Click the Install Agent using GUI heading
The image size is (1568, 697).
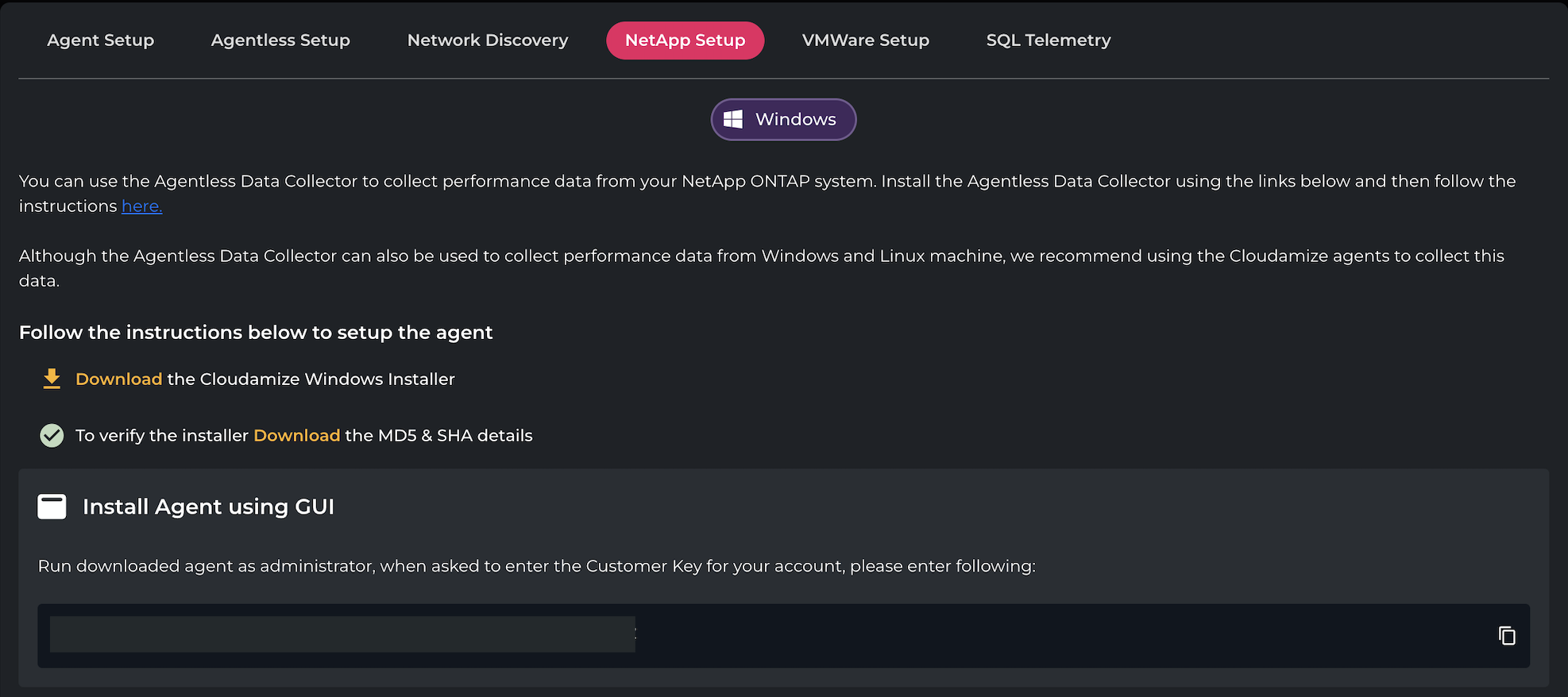pyautogui.click(x=208, y=506)
